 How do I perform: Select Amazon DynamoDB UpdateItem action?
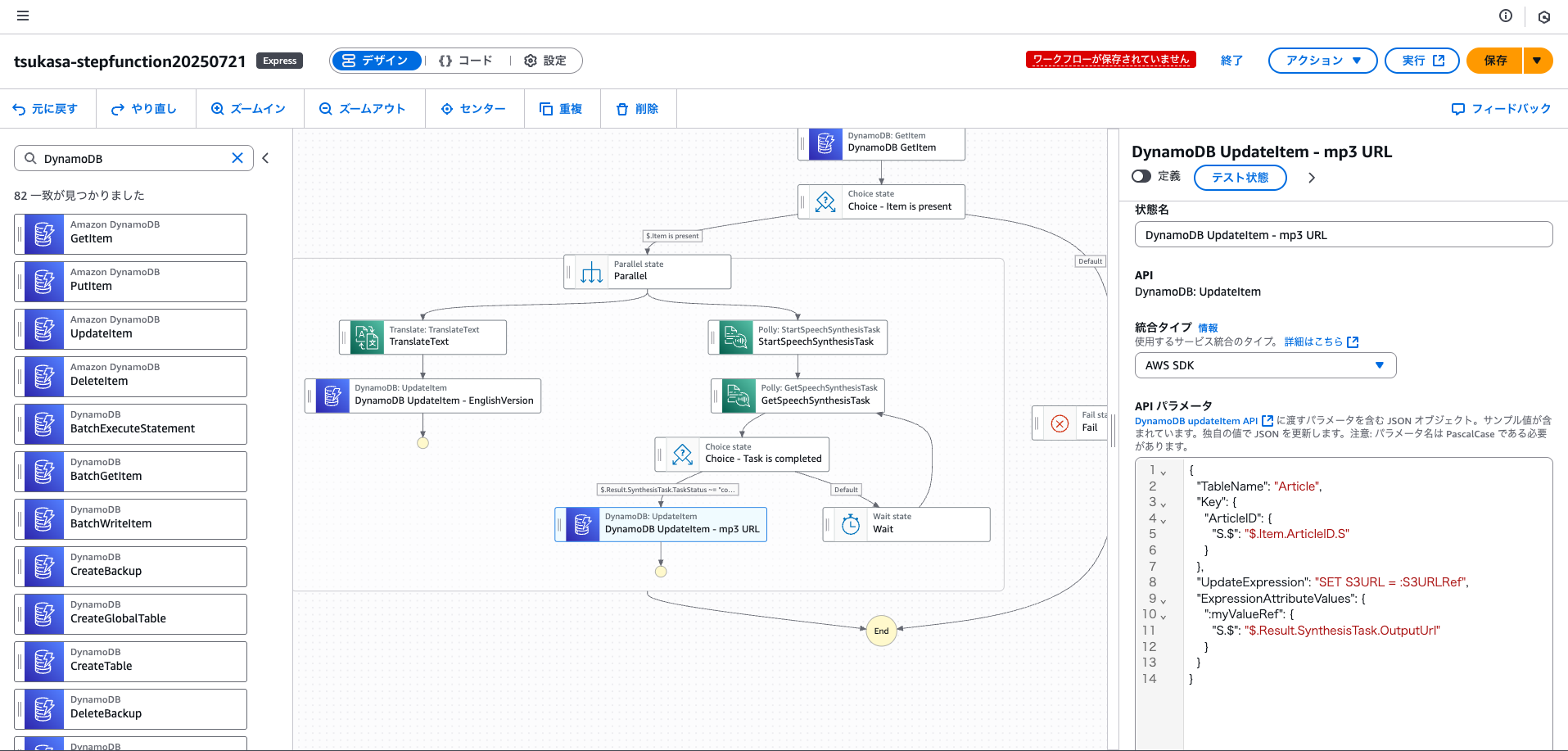pos(131,329)
